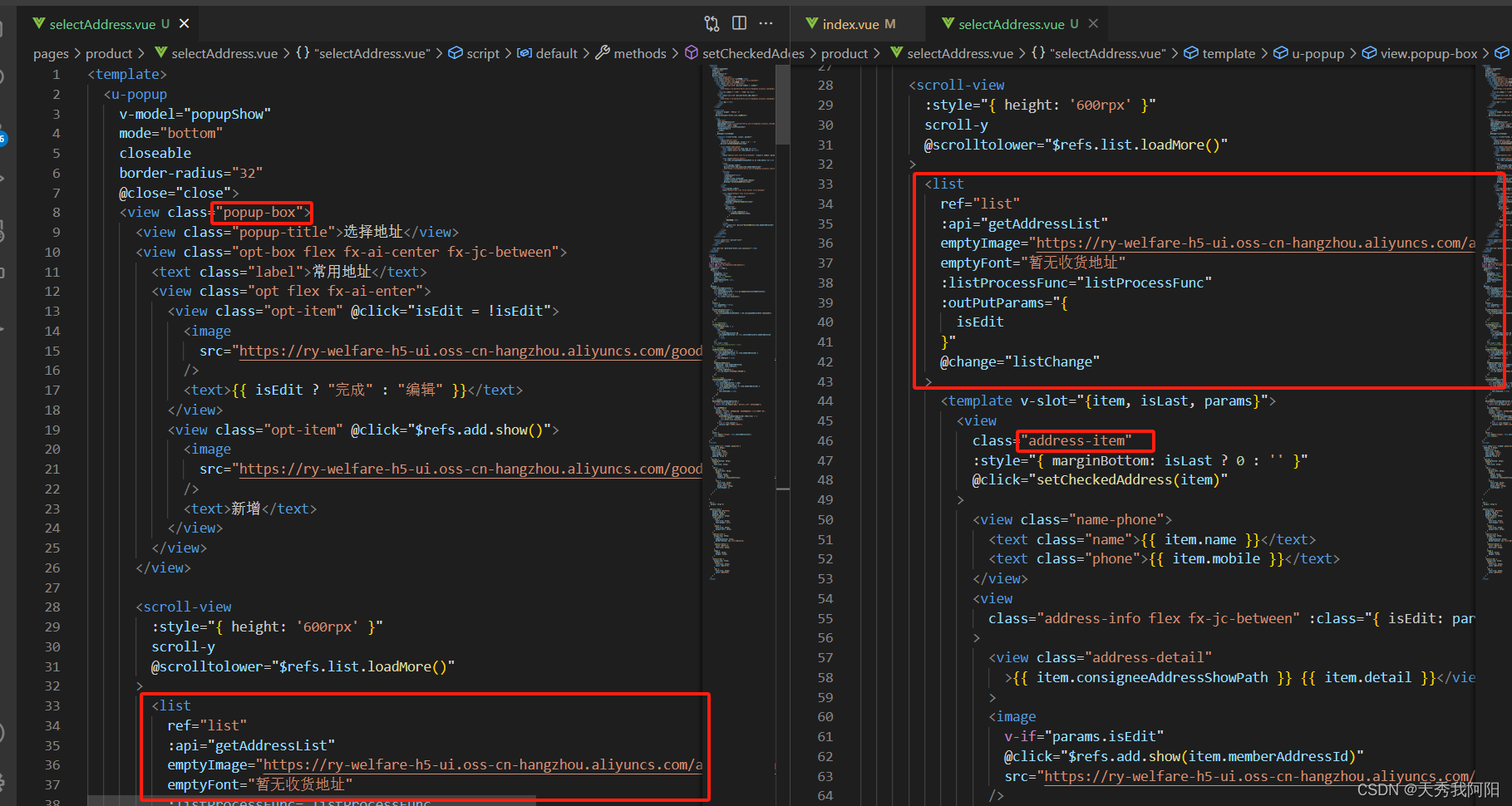Follow the src URL on right line 63
This screenshot has width=1512, height=806.
pos(1259,776)
